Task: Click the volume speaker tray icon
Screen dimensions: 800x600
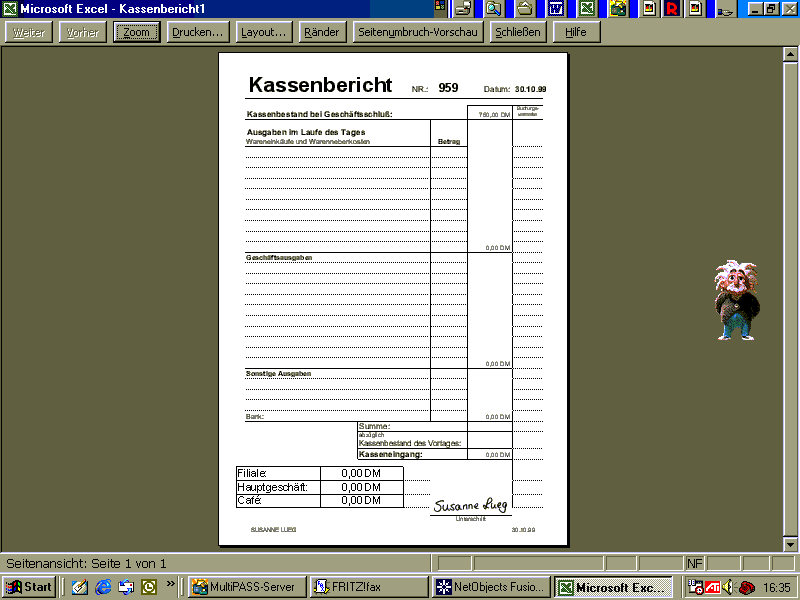Action: 728,587
